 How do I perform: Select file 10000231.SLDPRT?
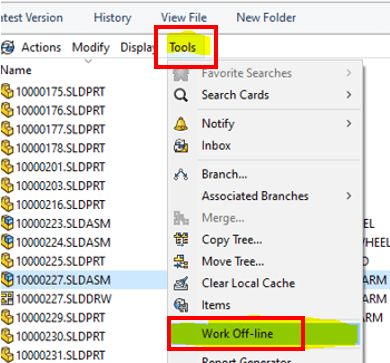click(60, 355)
